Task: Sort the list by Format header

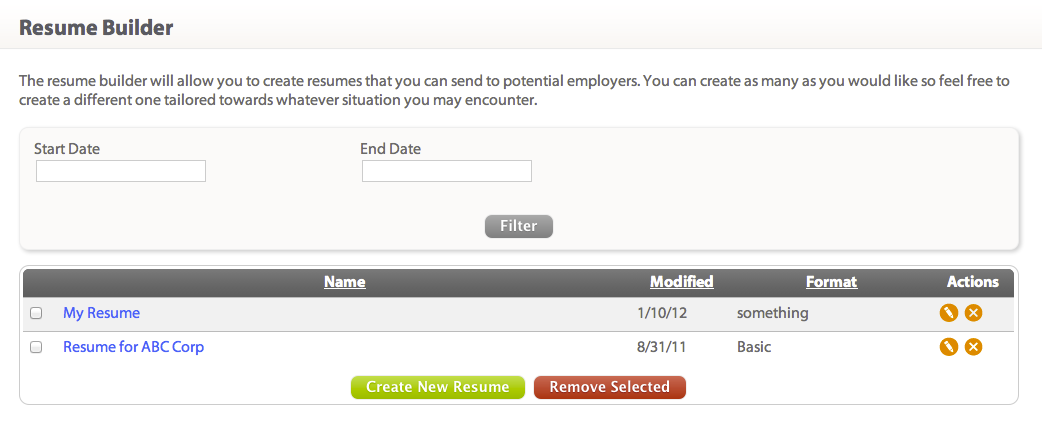Action: click(x=831, y=282)
